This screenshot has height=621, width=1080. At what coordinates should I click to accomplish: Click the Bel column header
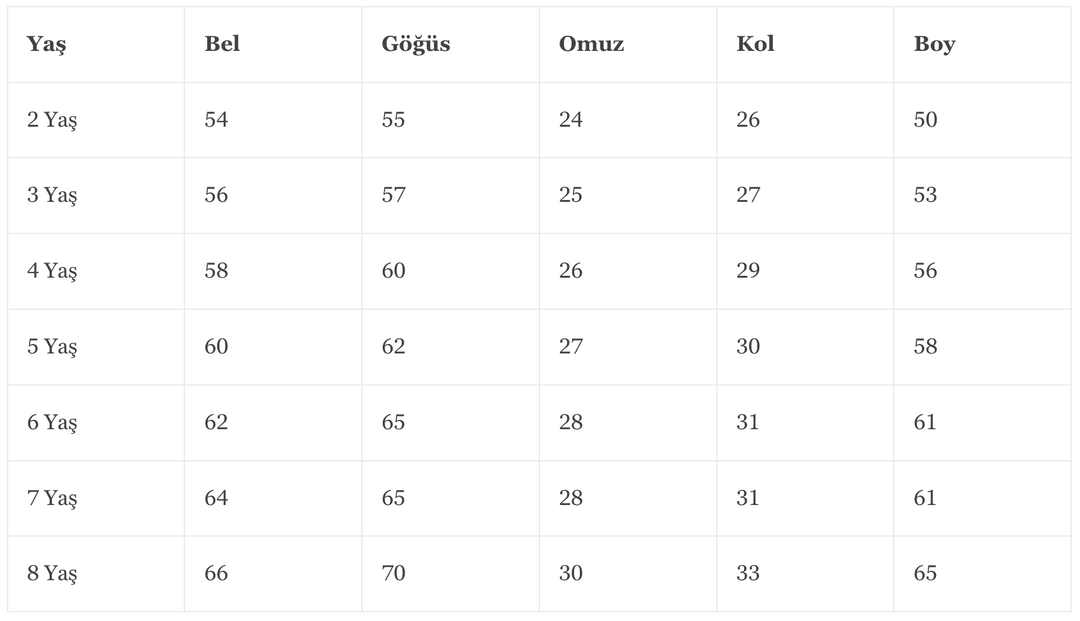pyautogui.click(x=222, y=43)
